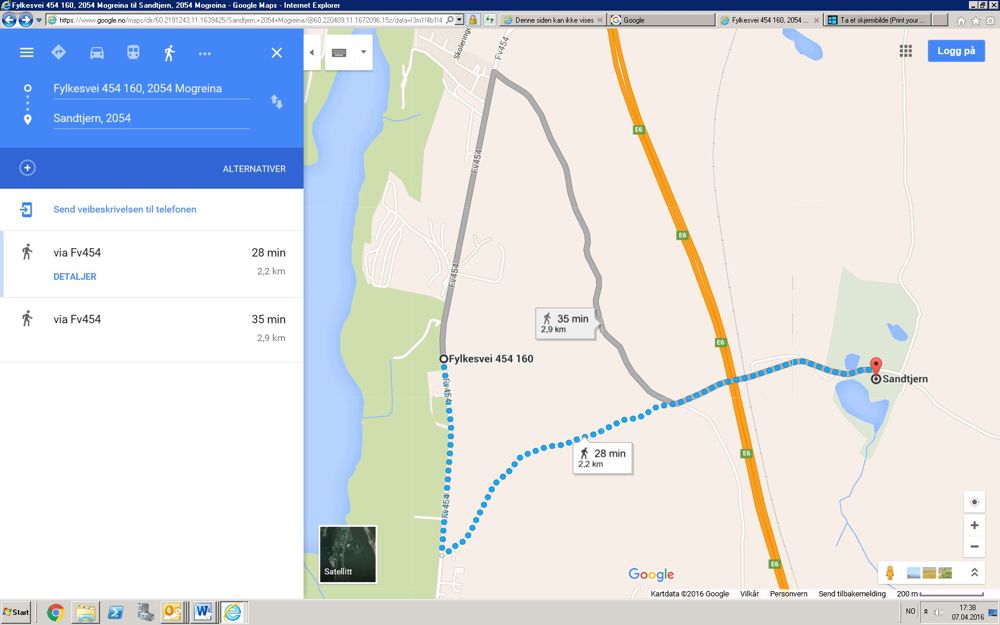Screen dimensions: 1000x625
Task: Edit the starting point Fylkesvei 454 160 field
Action: click(x=151, y=89)
